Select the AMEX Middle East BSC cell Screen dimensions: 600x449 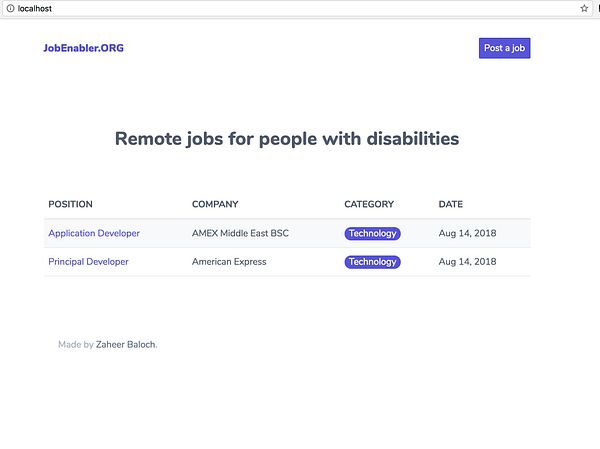click(x=240, y=233)
